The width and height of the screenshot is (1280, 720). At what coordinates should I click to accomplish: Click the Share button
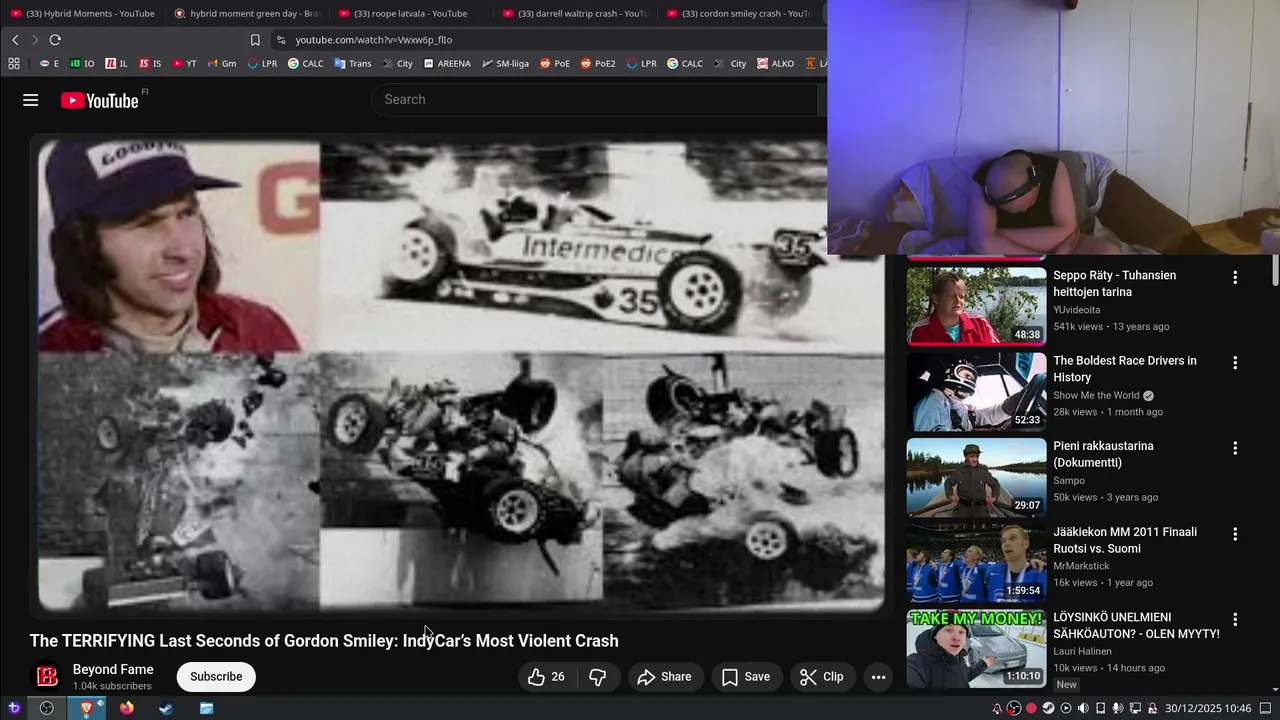(664, 677)
